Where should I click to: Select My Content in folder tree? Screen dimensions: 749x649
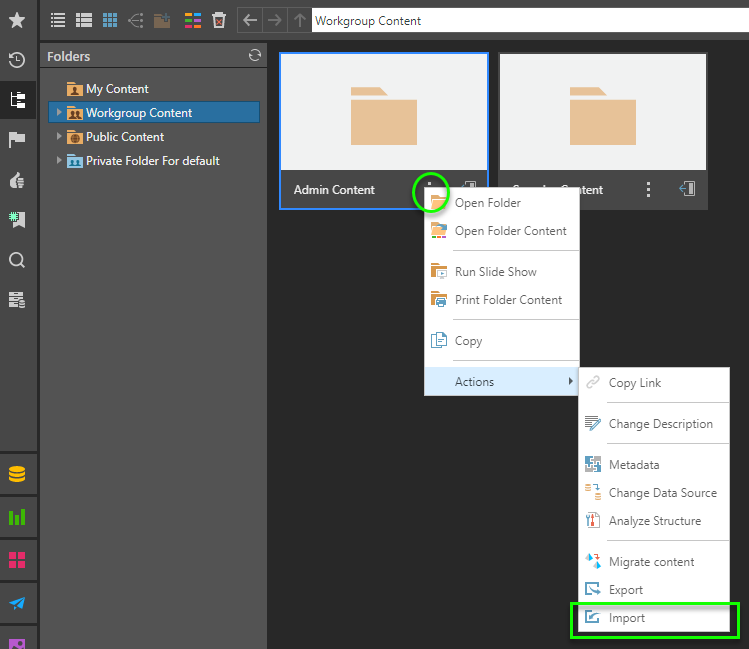click(x=117, y=89)
